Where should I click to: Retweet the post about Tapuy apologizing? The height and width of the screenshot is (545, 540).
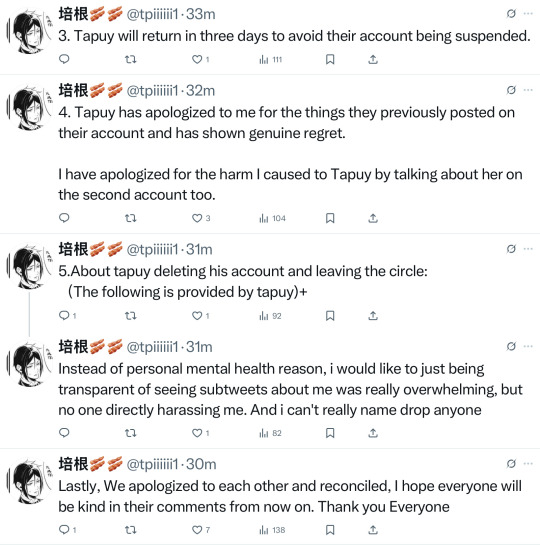tap(131, 218)
